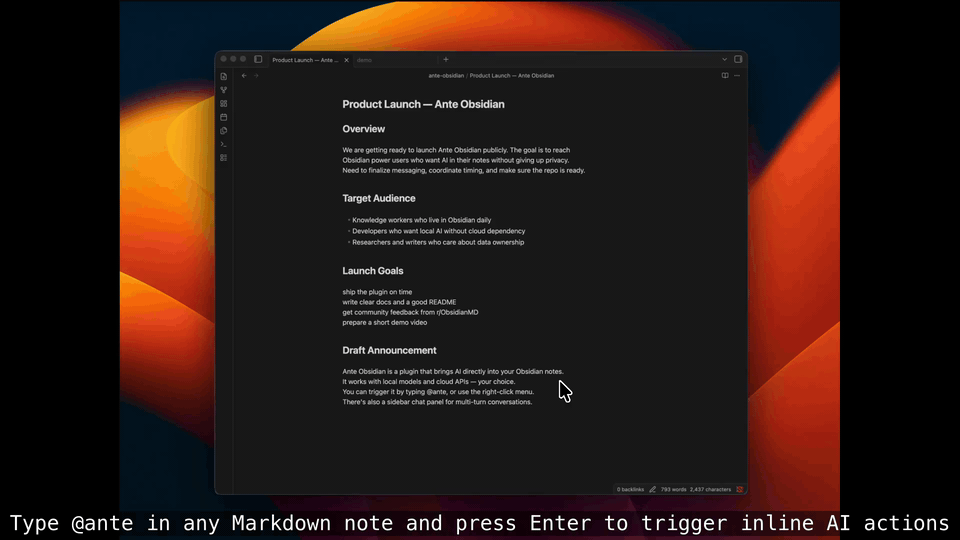
Task: Toggle the left sidebar panel icon
Action: (x=258, y=59)
